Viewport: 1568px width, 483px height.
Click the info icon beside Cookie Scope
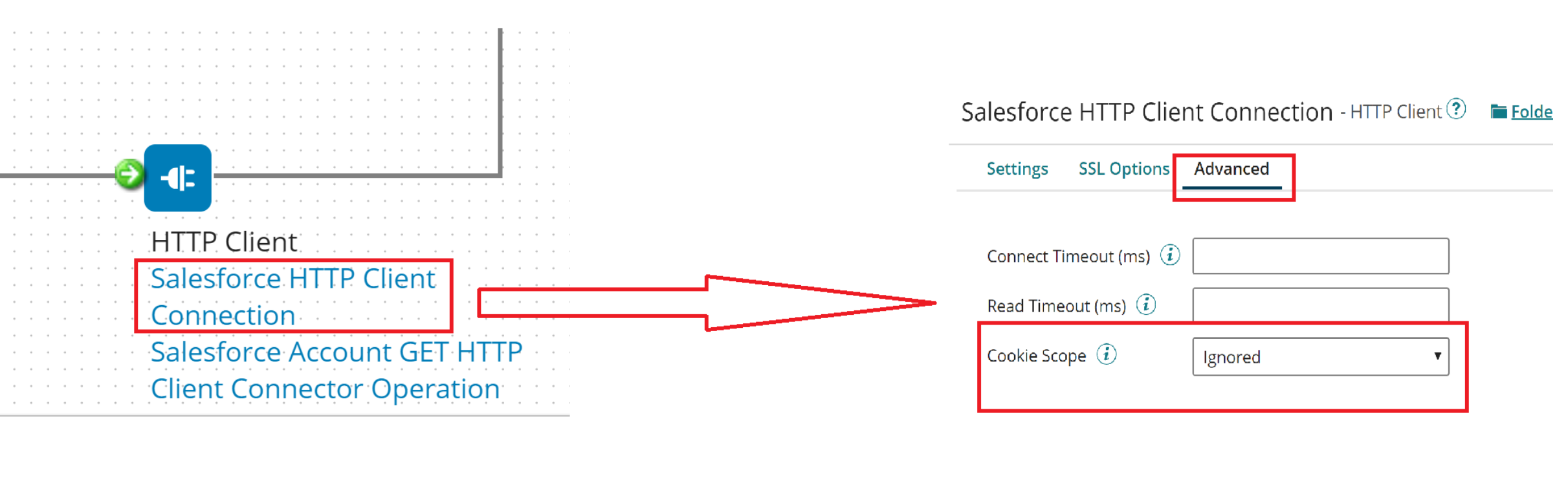(x=1108, y=354)
